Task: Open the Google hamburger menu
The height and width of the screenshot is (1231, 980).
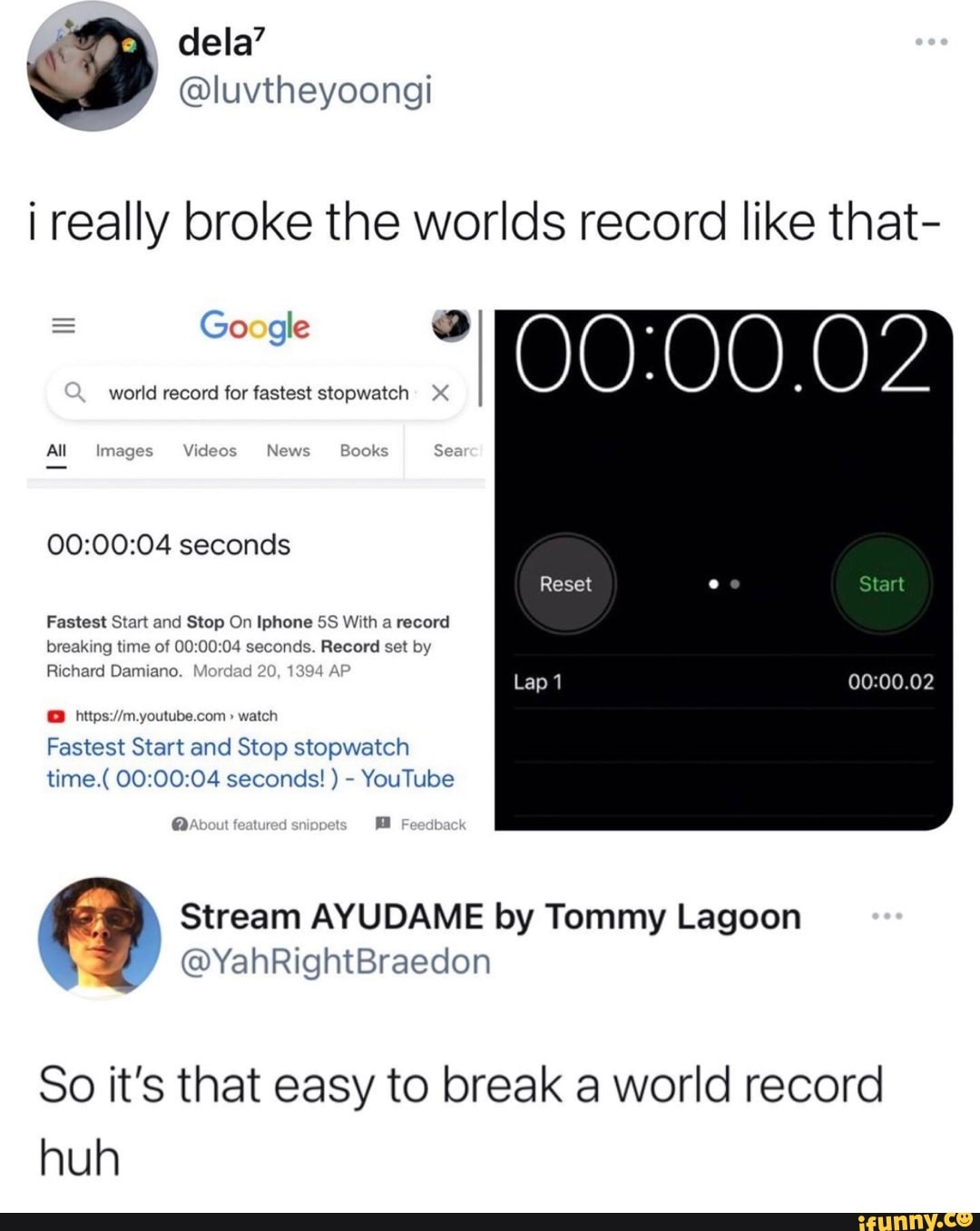Action: pos(63,327)
